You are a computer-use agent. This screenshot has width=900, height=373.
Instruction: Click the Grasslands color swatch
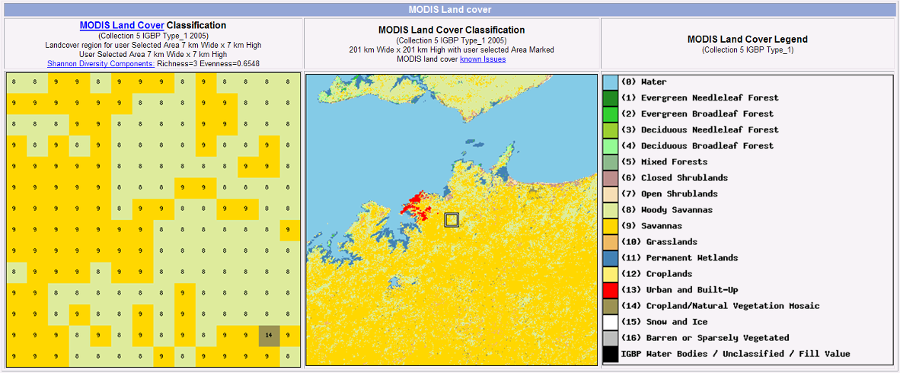(x=611, y=242)
